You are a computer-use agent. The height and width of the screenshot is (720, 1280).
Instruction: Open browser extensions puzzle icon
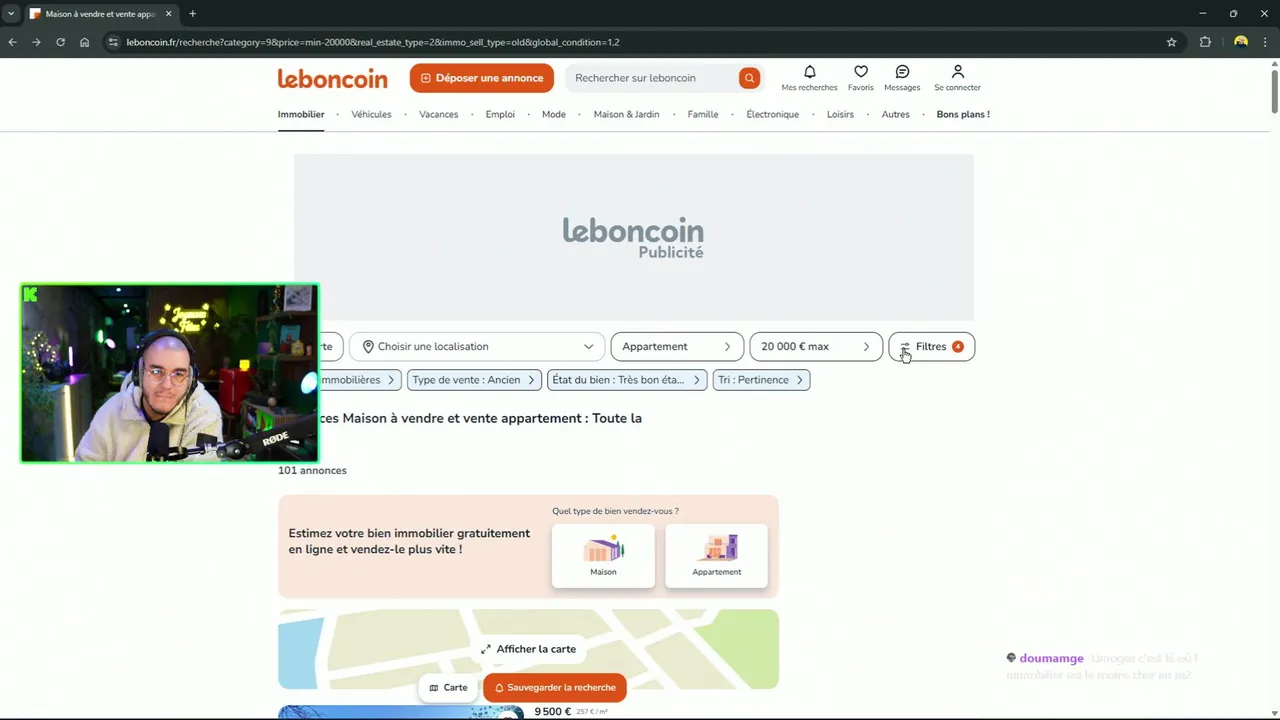tap(1205, 42)
